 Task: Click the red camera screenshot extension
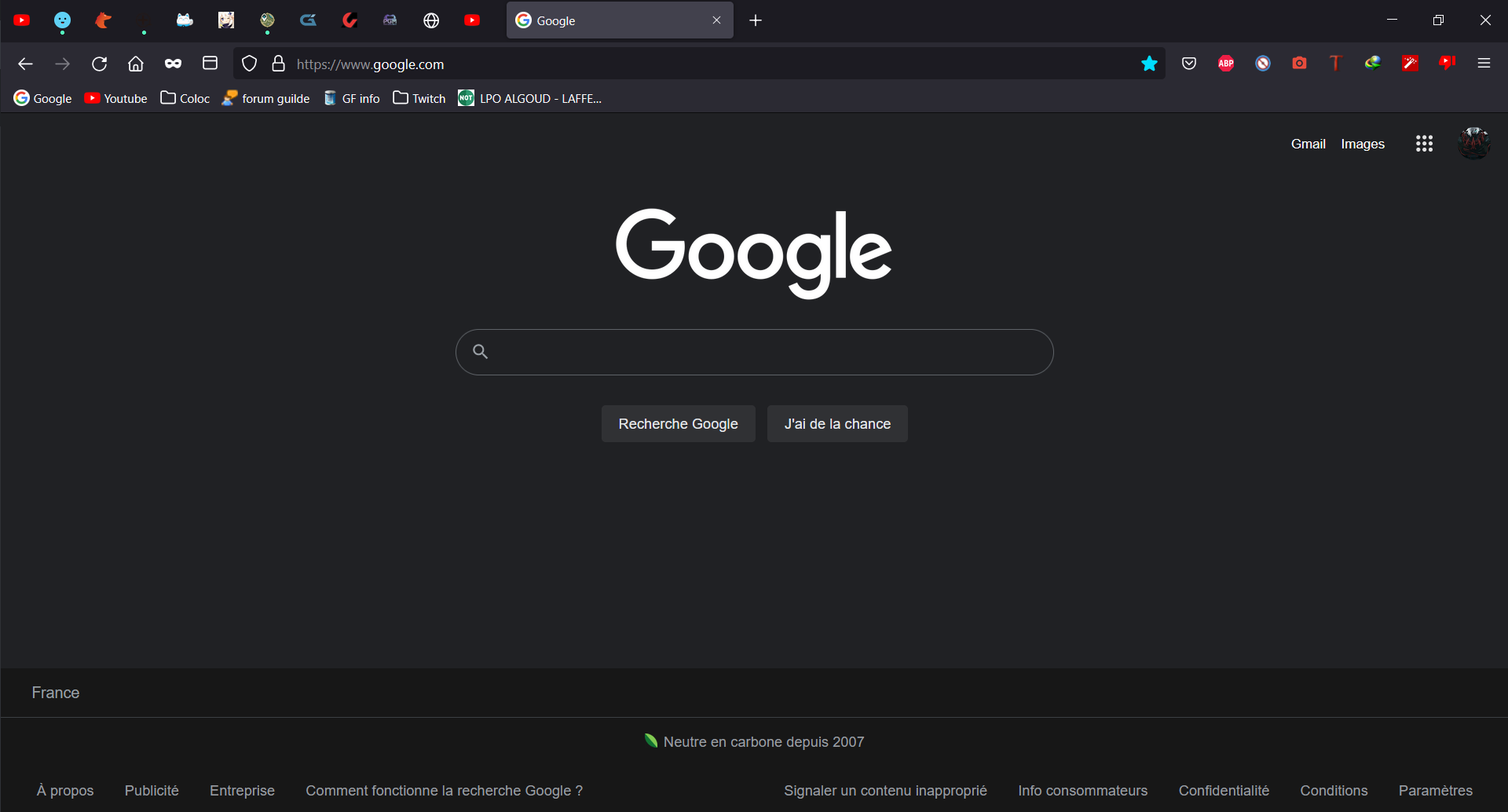(x=1300, y=64)
